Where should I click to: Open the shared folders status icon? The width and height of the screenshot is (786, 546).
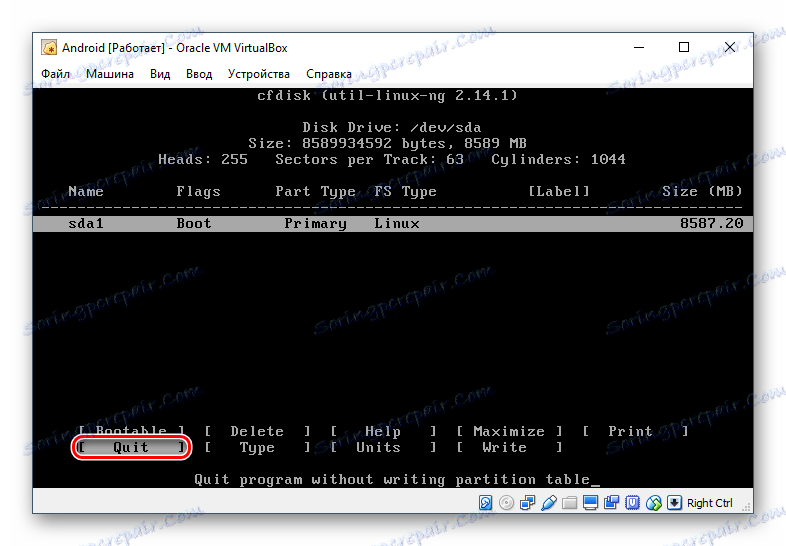[x=569, y=502]
